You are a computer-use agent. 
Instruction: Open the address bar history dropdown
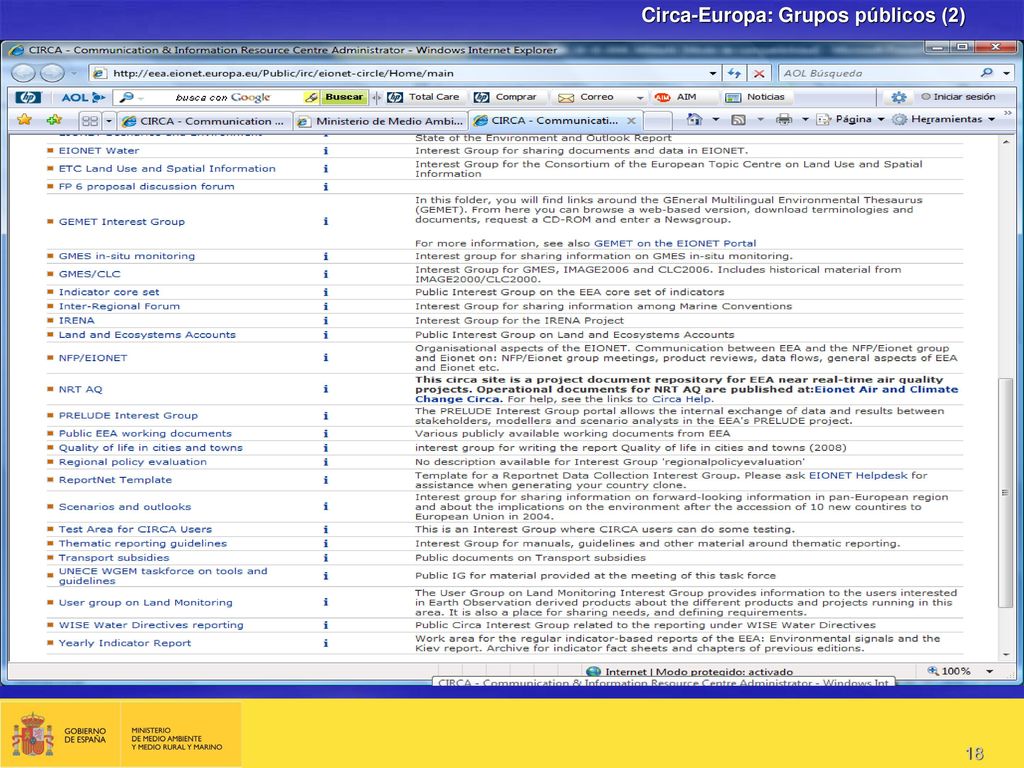click(712, 73)
